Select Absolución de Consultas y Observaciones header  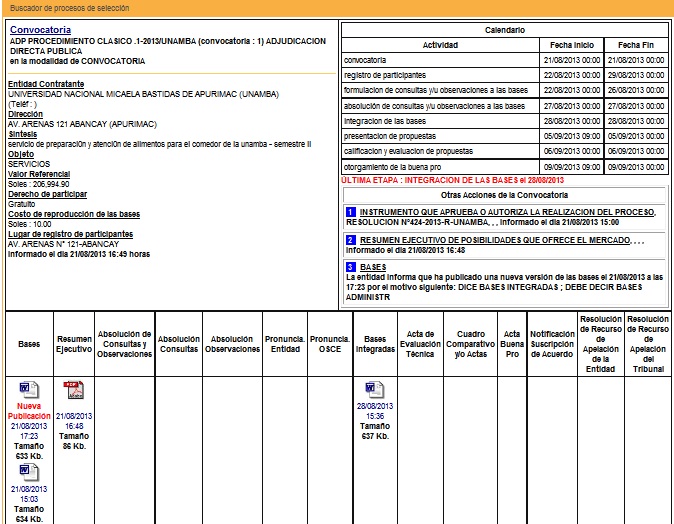(124, 344)
